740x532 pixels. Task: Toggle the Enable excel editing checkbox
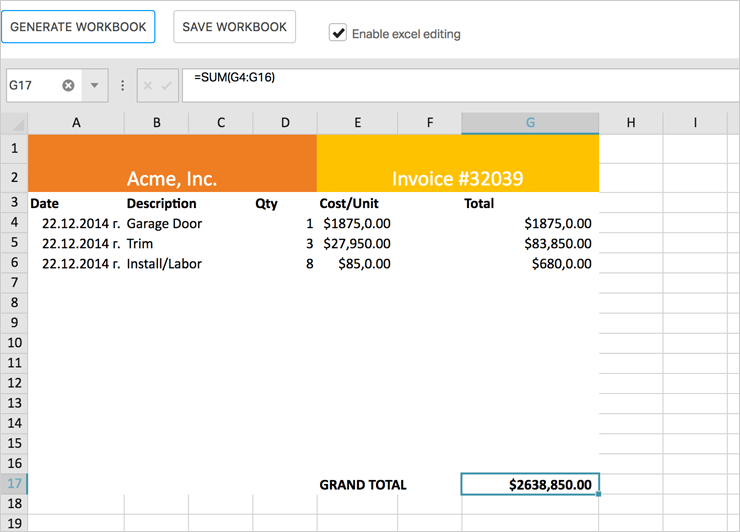338,33
